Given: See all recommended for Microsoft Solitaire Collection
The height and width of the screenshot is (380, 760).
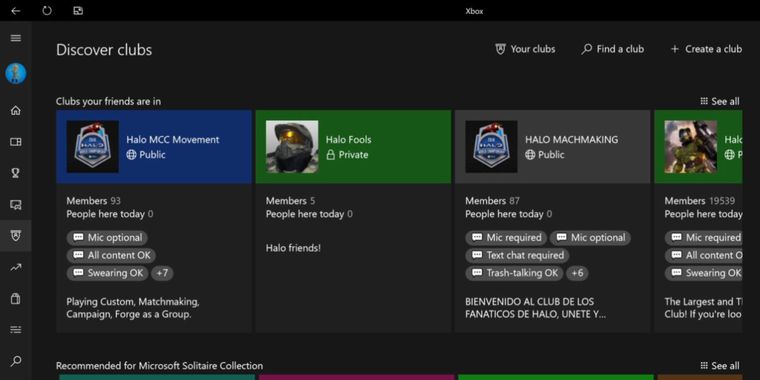Looking at the screenshot, I should point(720,365).
